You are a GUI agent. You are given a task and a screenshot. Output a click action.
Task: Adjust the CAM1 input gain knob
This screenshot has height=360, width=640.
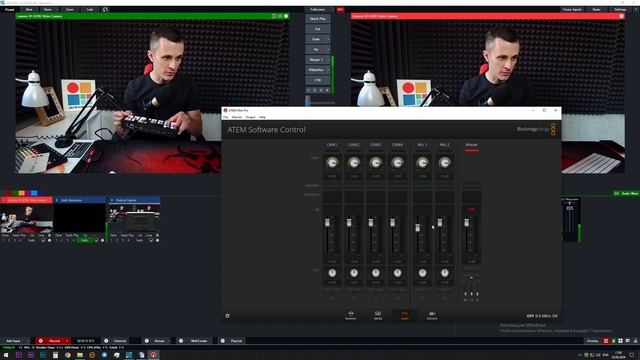click(x=332, y=163)
